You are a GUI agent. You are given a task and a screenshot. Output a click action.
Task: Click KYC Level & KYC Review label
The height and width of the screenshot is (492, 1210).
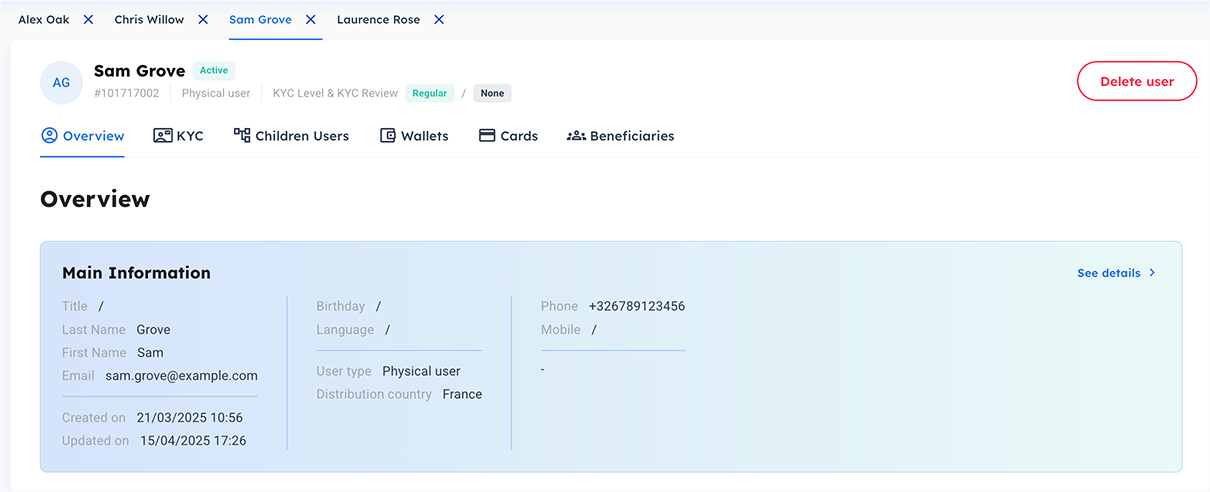(x=335, y=93)
